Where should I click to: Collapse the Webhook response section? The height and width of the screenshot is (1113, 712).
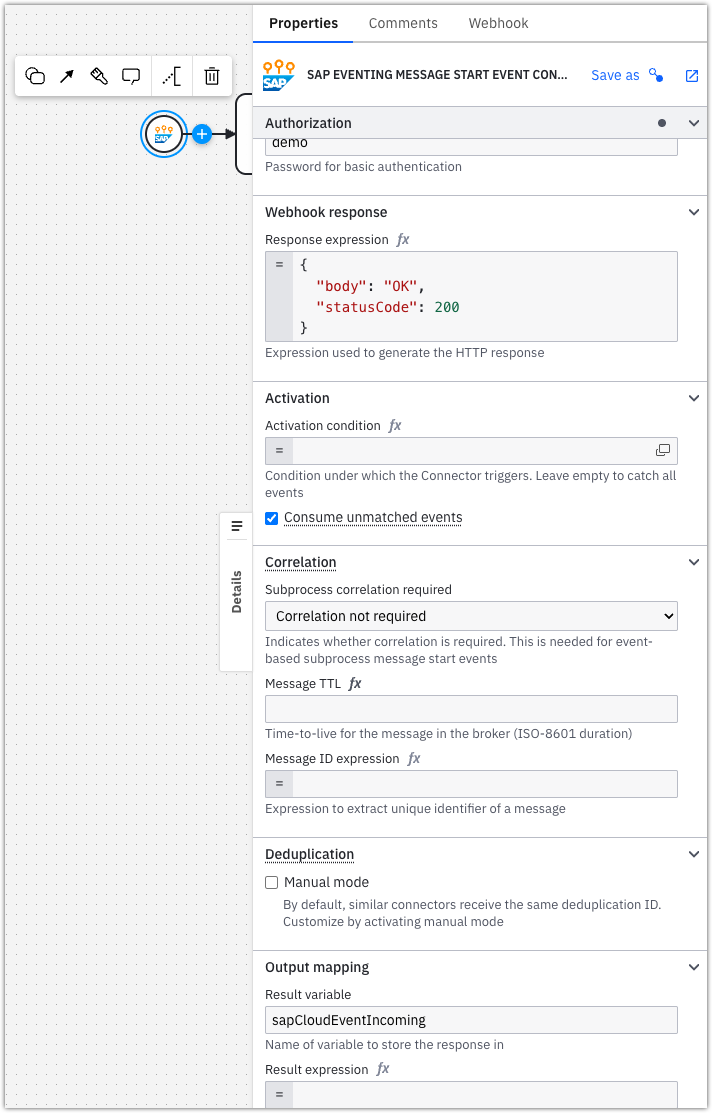pos(694,212)
